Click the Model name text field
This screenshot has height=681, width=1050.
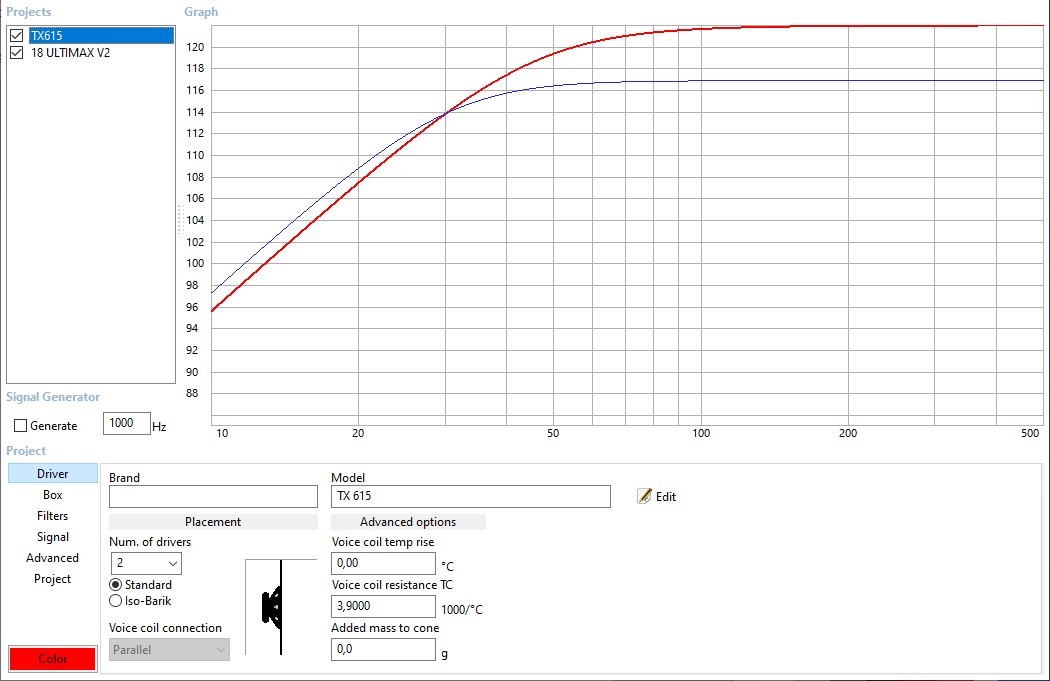pyautogui.click(x=470, y=496)
